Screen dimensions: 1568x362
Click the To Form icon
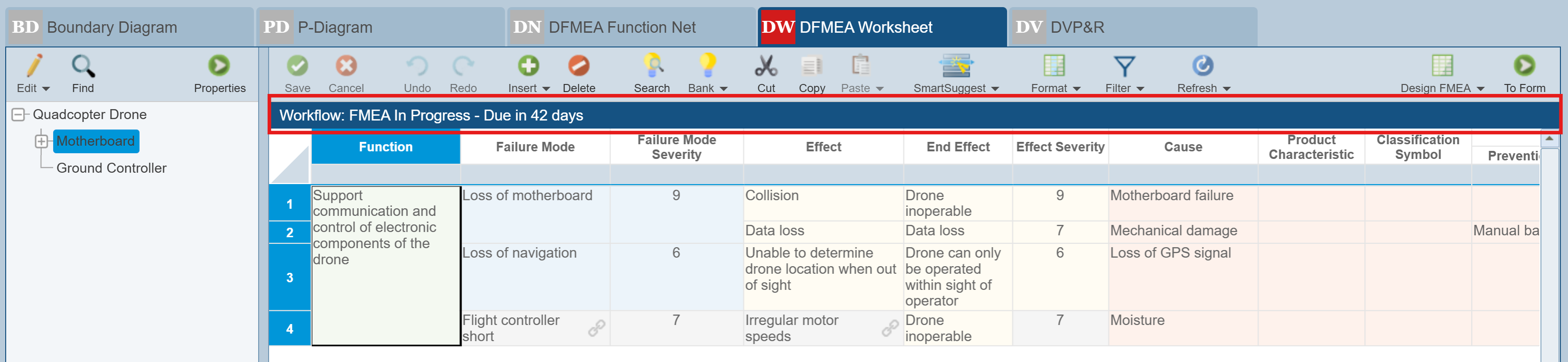click(x=1523, y=65)
